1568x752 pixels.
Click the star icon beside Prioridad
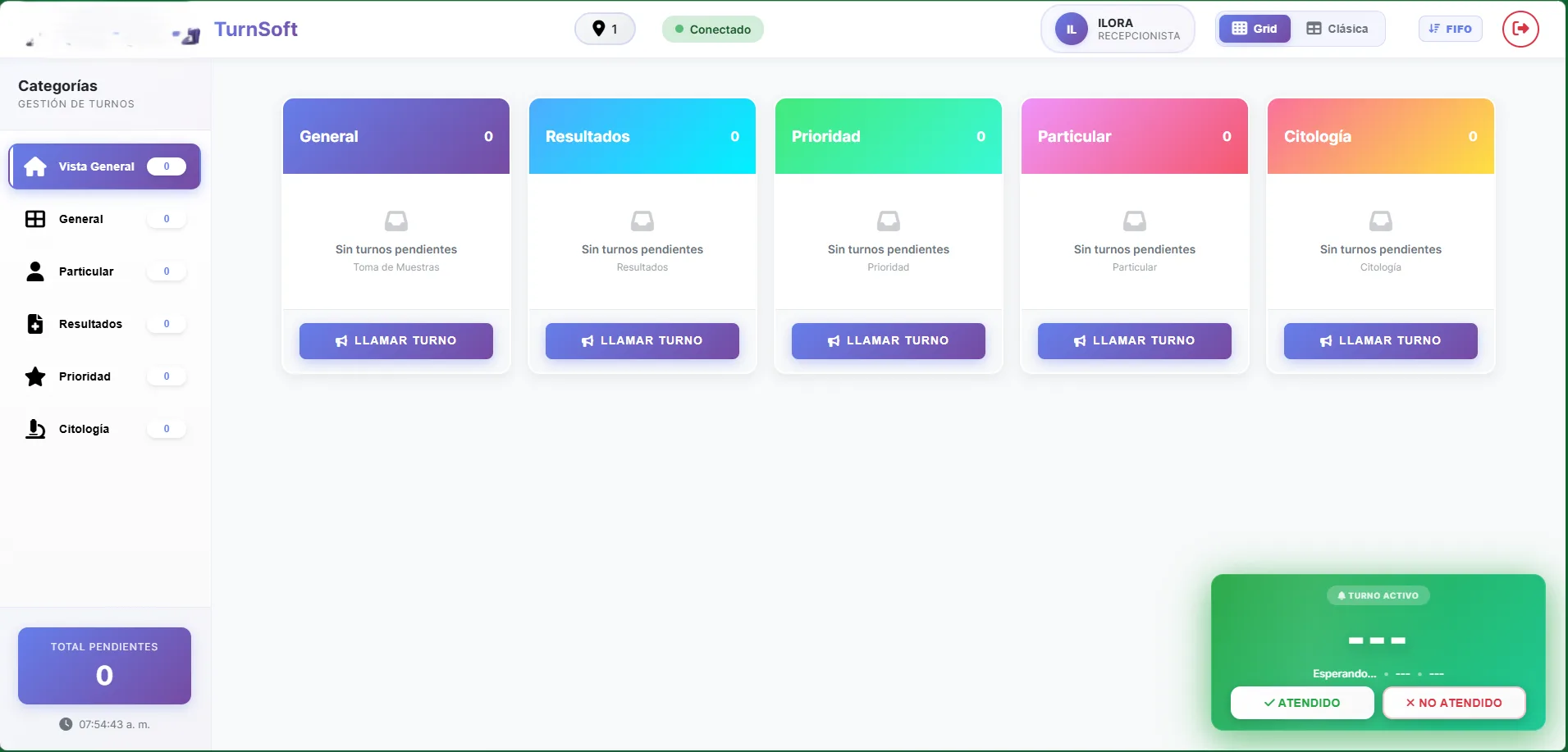point(35,376)
